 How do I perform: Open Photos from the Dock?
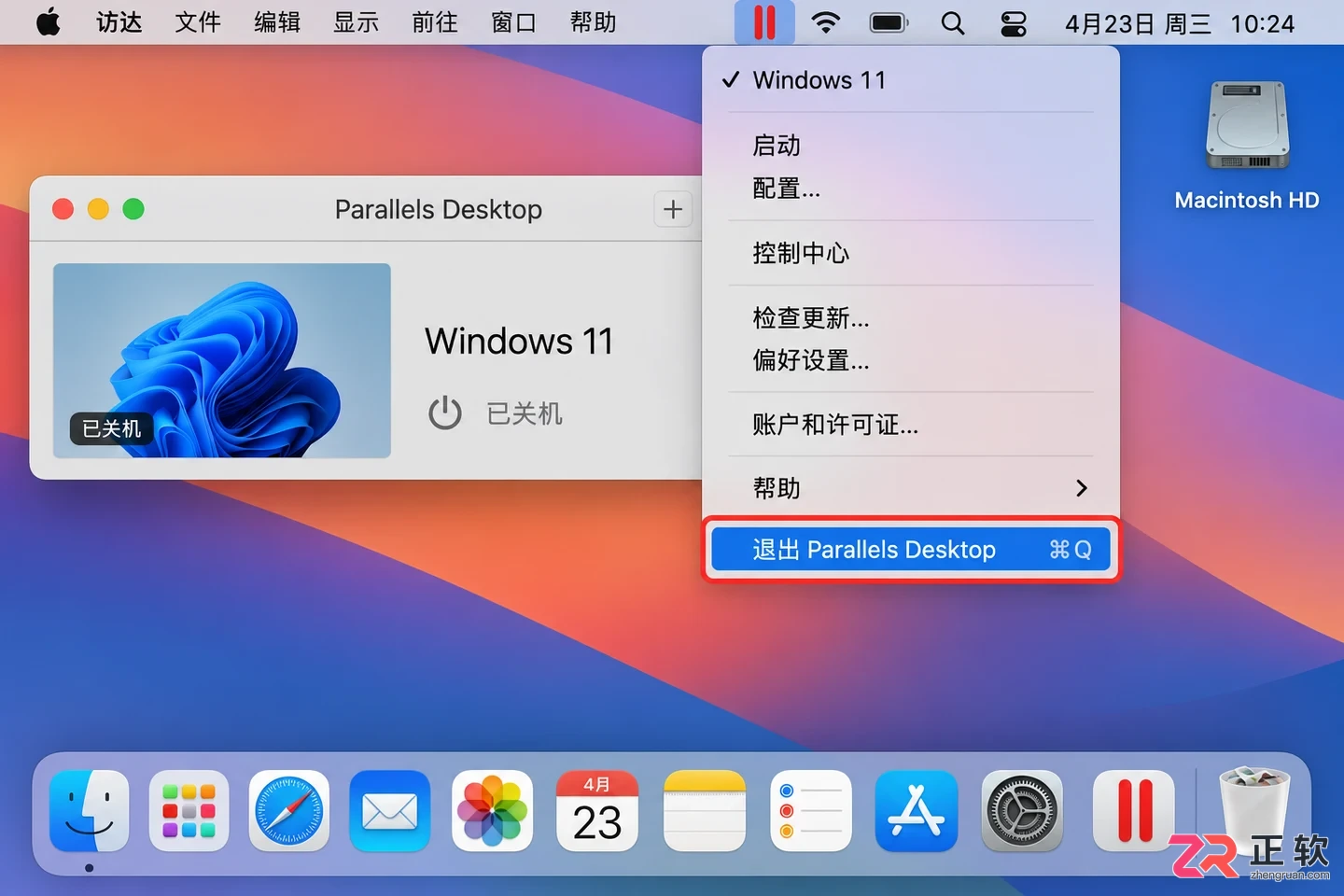pyautogui.click(x=492, y=810)
